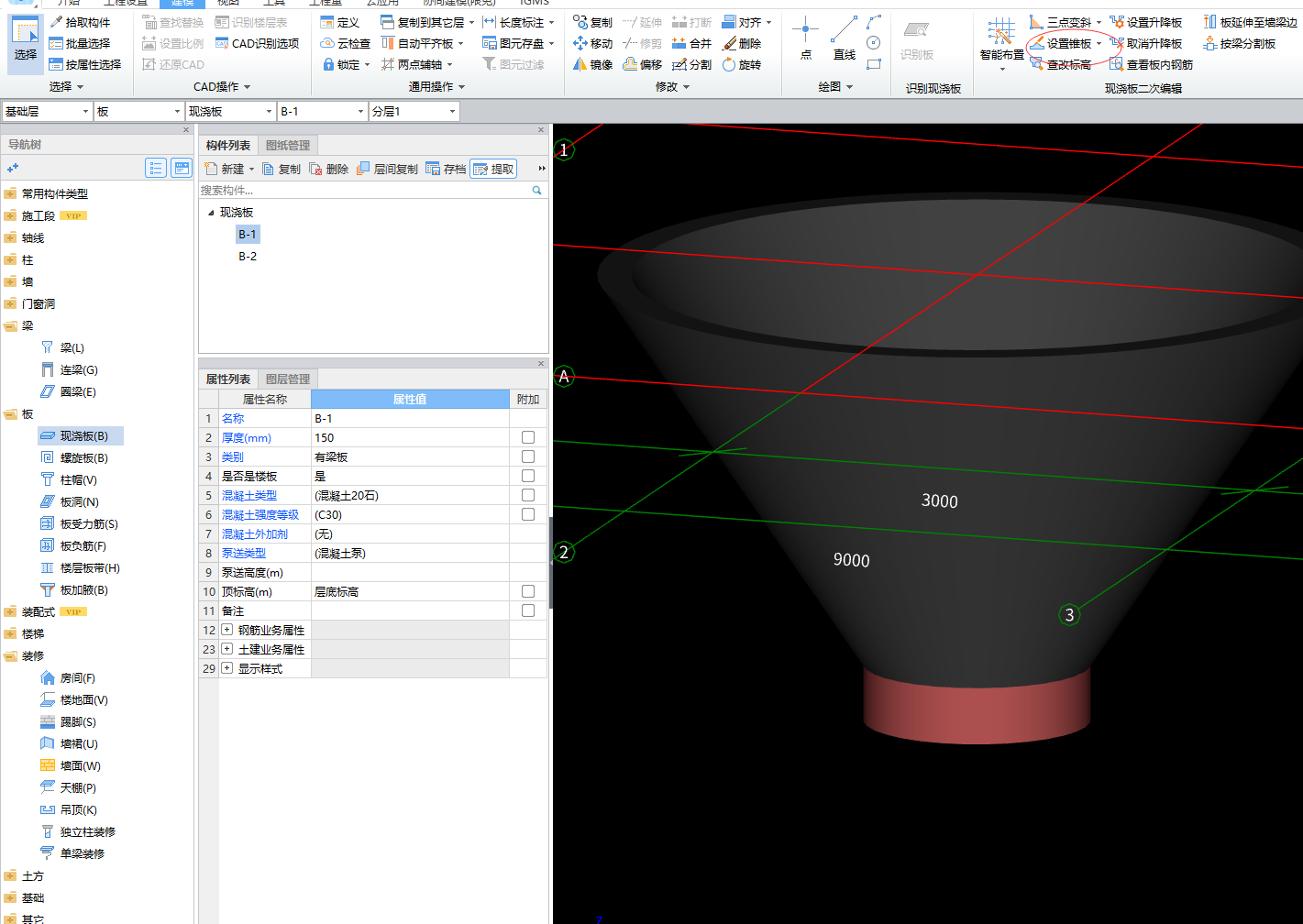1303x924 pixels.
Task: Switch to 图层管理 tab in property panel
Action: coord(288,379)
